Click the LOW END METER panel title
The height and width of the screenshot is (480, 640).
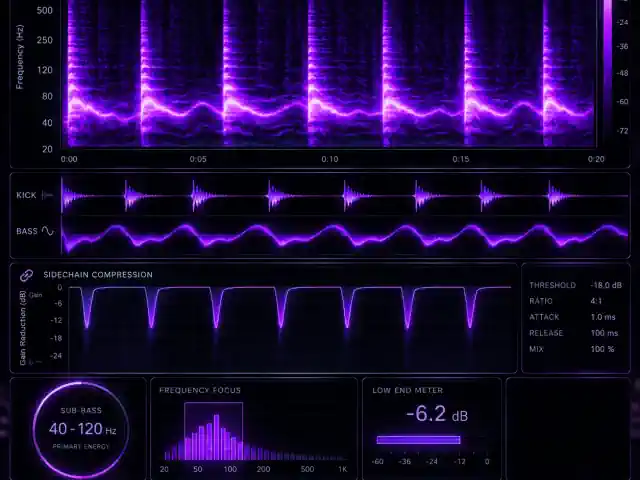pyautogui.click(x=407, y=390)
